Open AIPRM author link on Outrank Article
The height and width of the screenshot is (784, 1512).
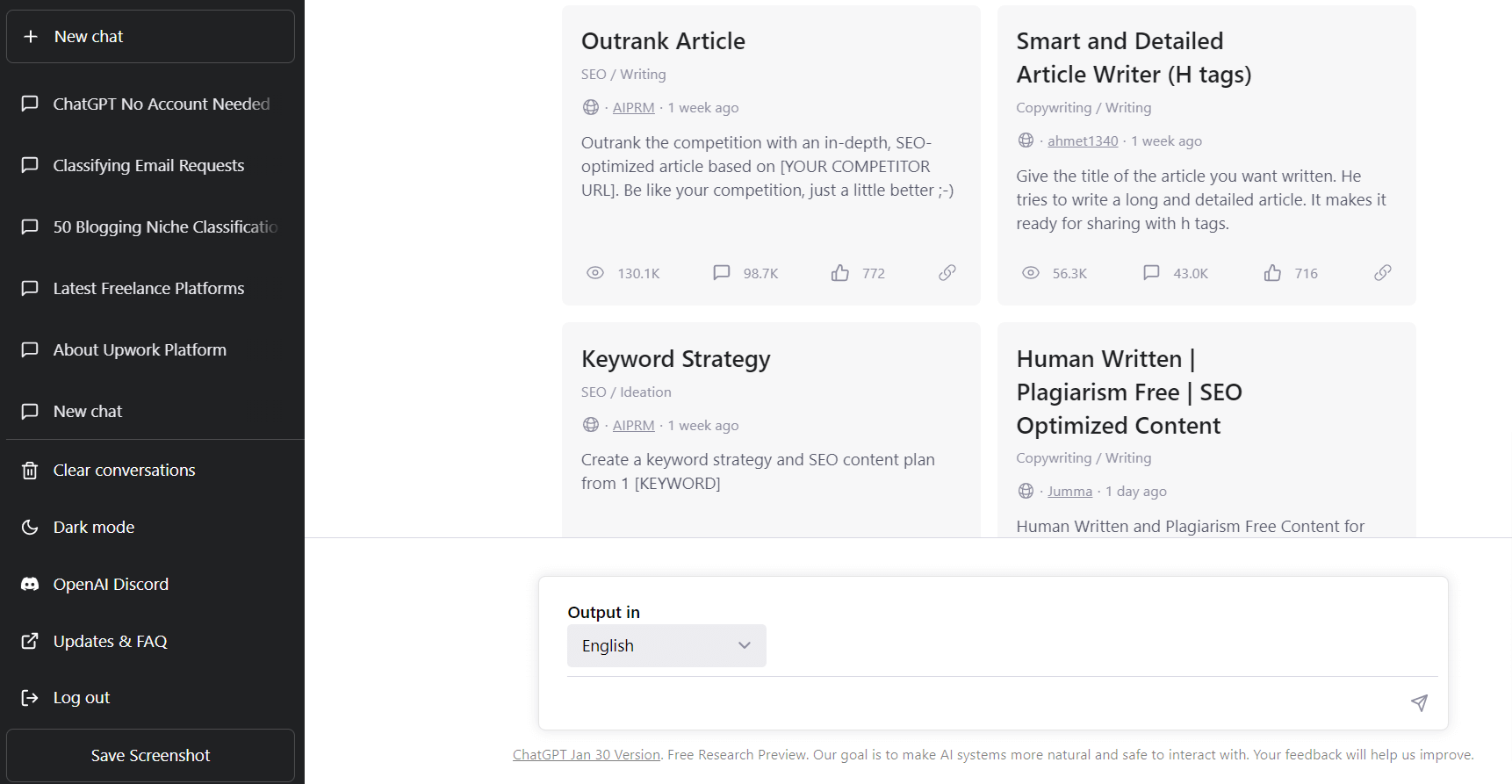pos(633,108)
